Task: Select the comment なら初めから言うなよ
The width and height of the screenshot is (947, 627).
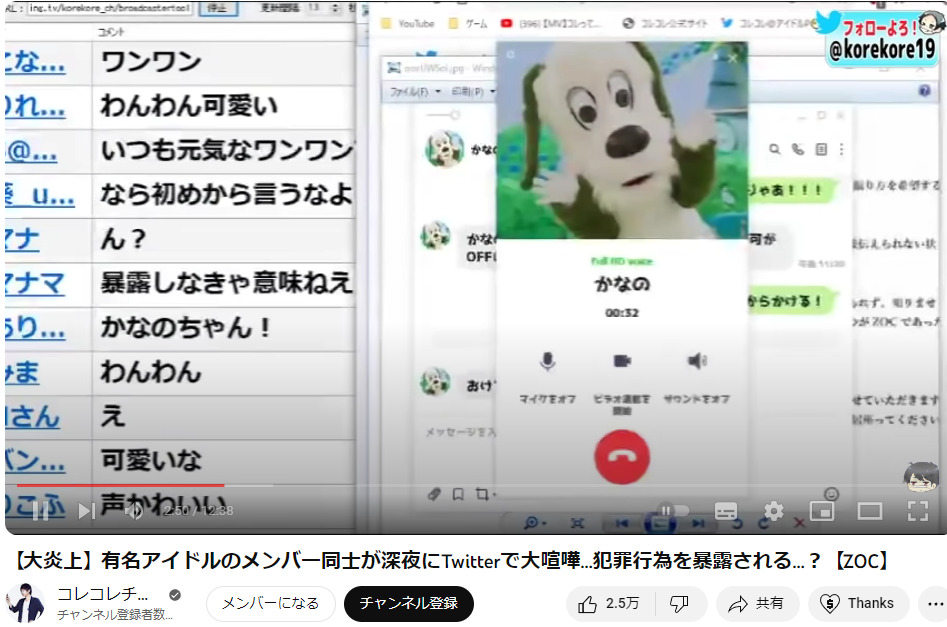Action: [x=226, y=195]
